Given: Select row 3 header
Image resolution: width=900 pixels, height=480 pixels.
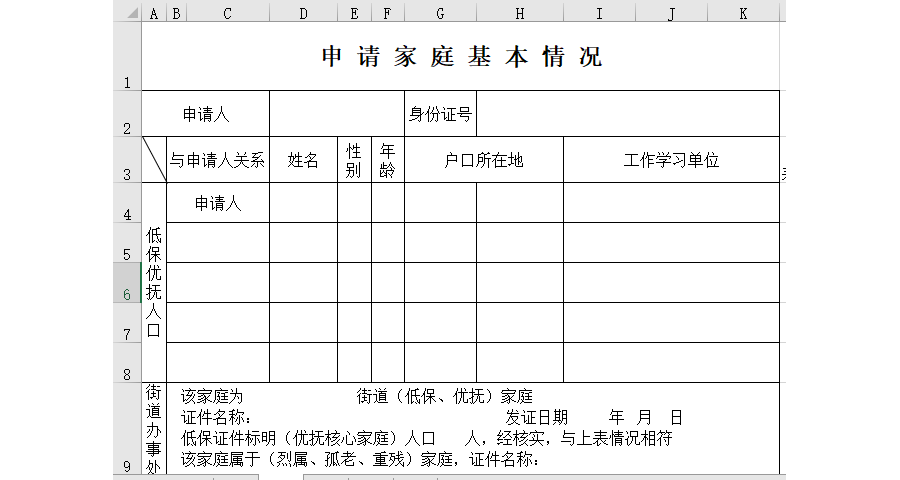Looking at the screenshot, I should coord(127,160).
